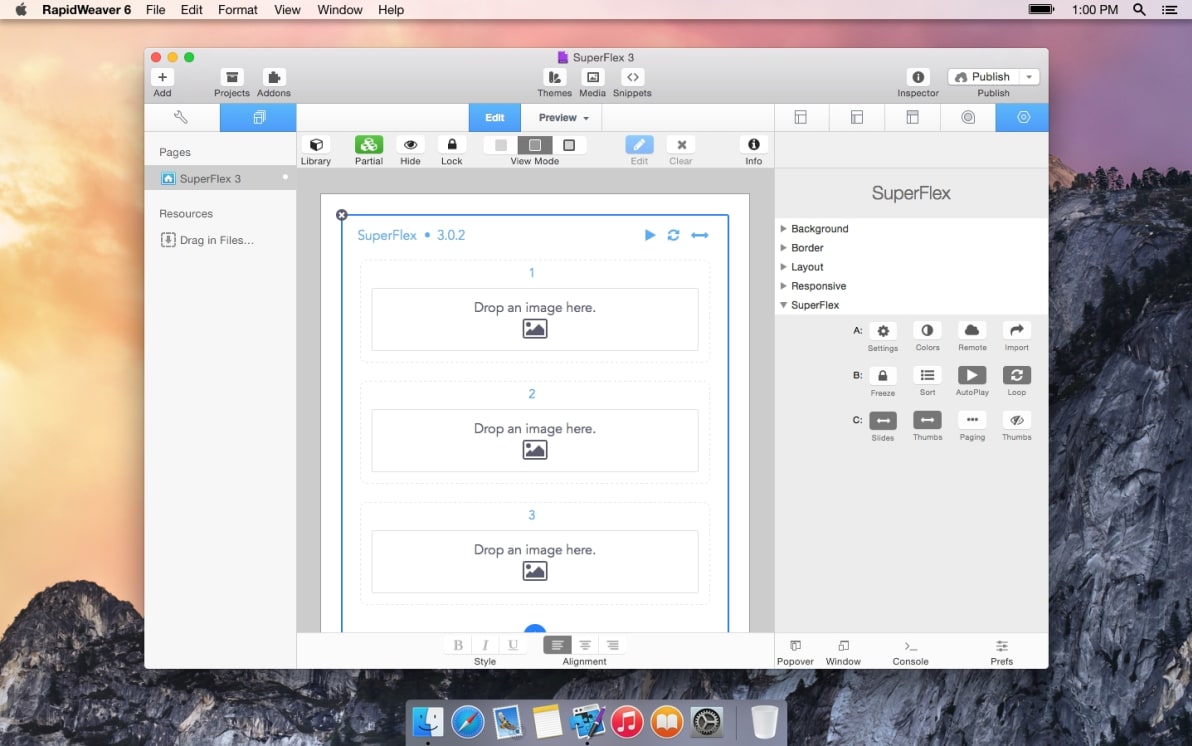Open the SuperFlex Remote cloud option

pyautogui.click(x=972, y=331)
